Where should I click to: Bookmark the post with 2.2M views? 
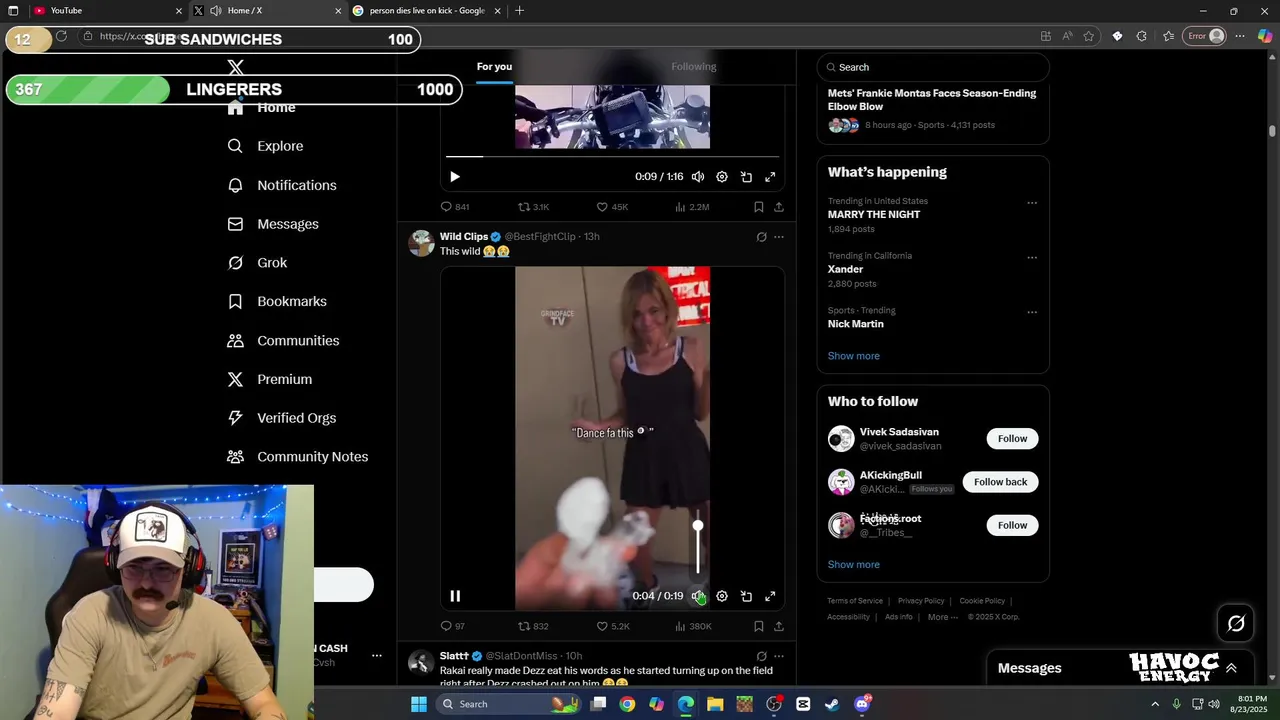(x=759, y=207)
